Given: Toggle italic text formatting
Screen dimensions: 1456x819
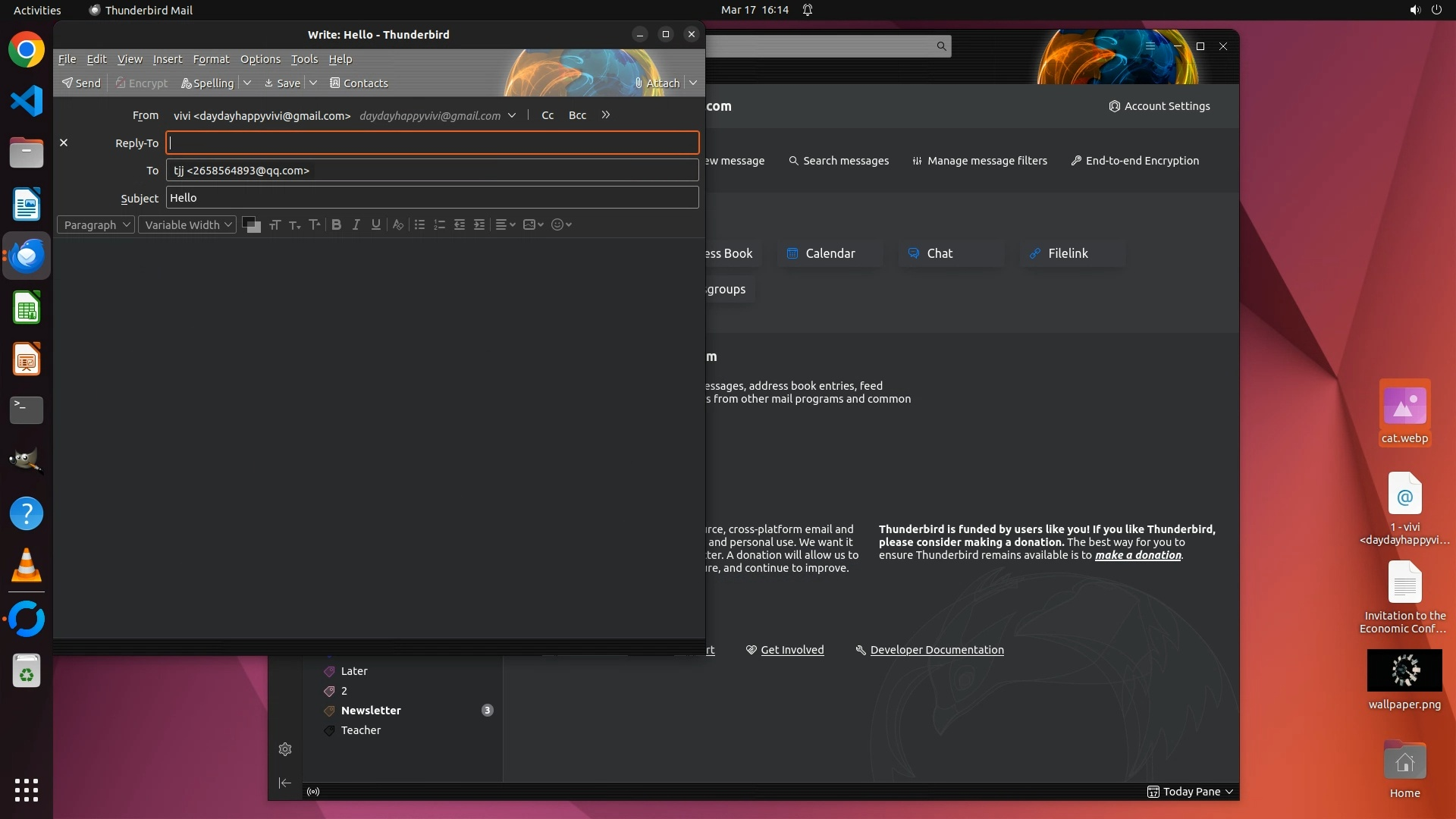Looking at the screenshot, I should coord(356,224).
